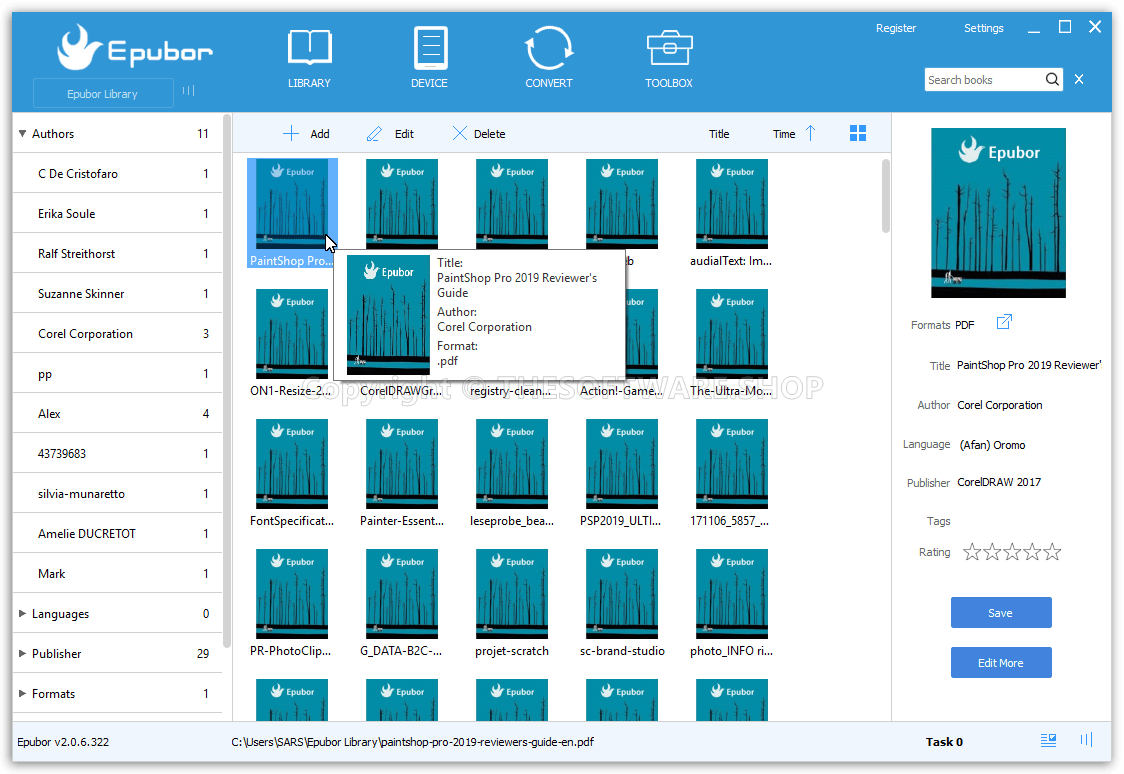Save the book metadata

tap(1001, 612)
